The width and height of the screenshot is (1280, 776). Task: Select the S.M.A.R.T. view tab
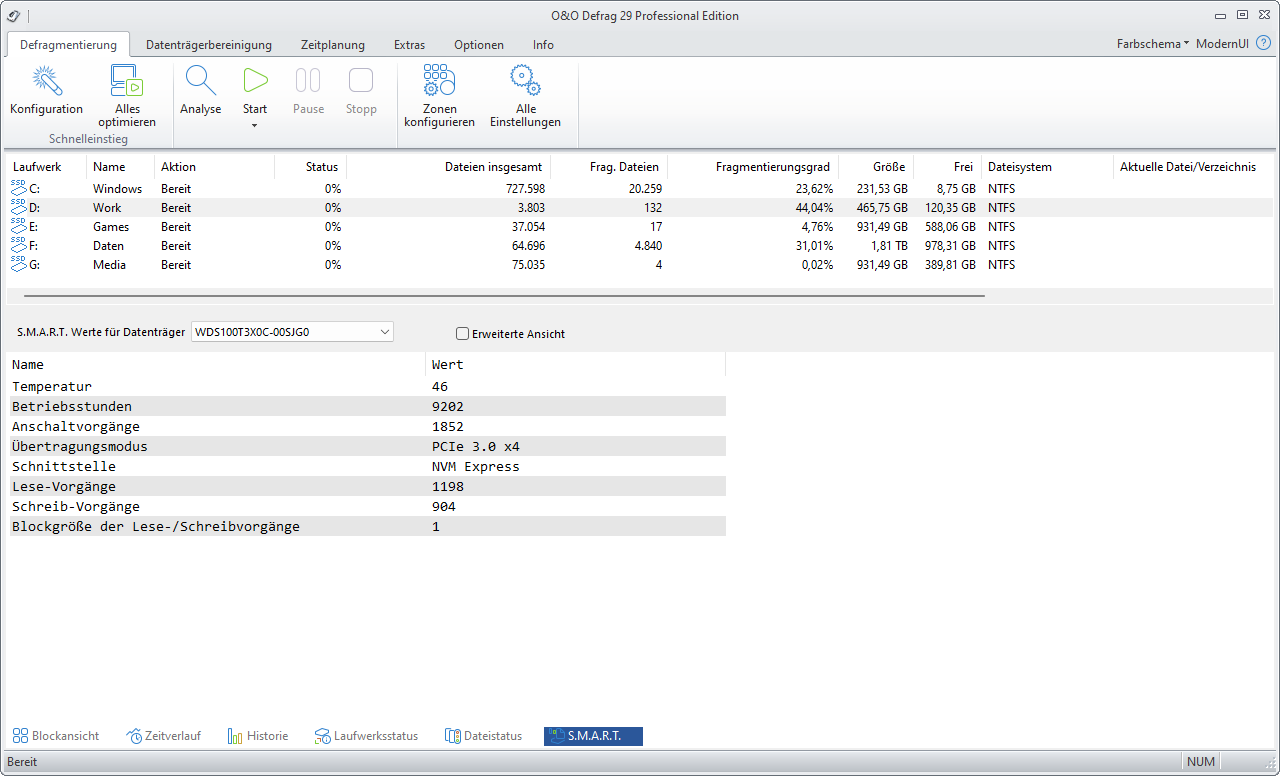[593, 736]
